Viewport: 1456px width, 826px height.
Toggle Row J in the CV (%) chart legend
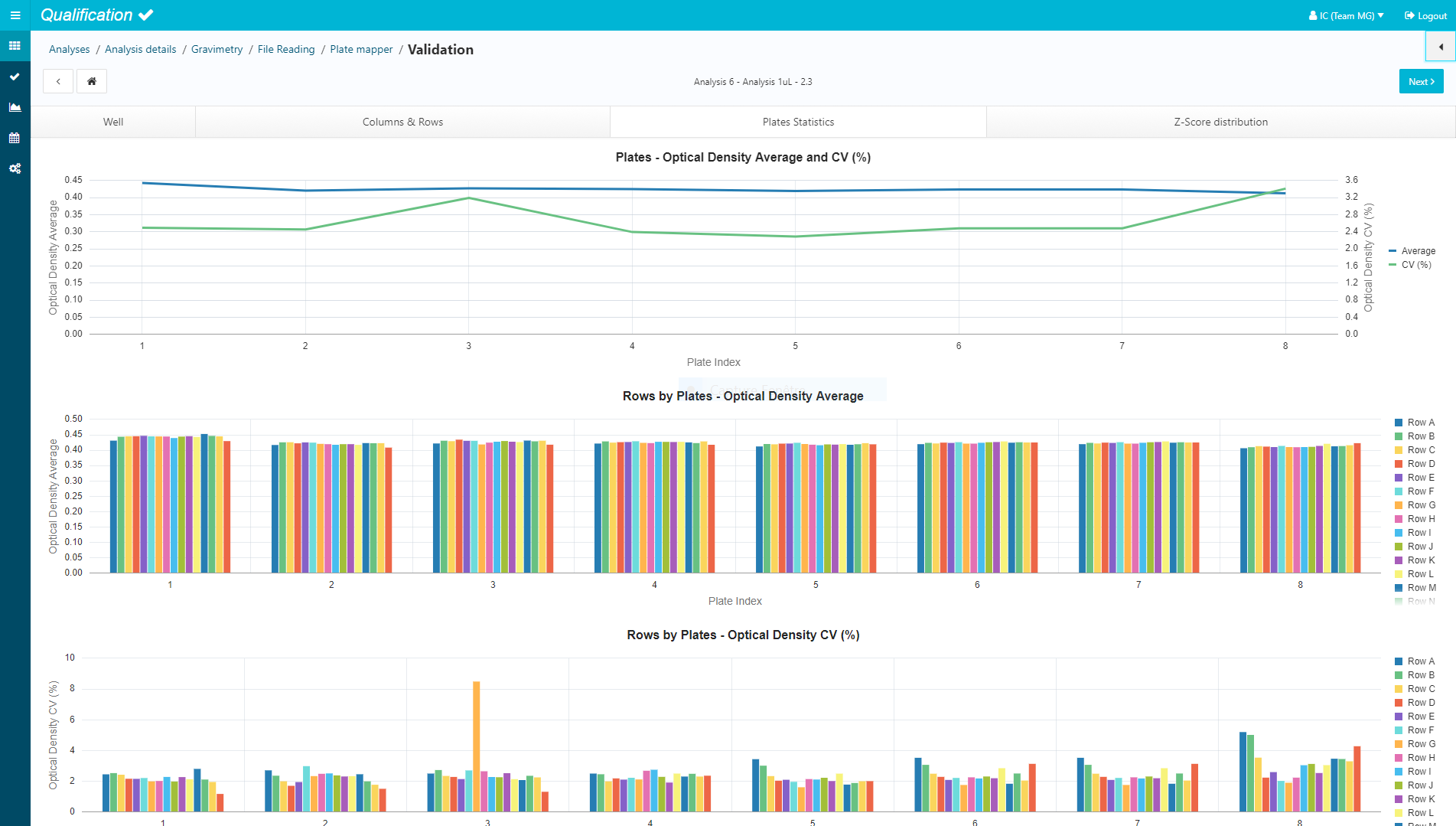1414,785
